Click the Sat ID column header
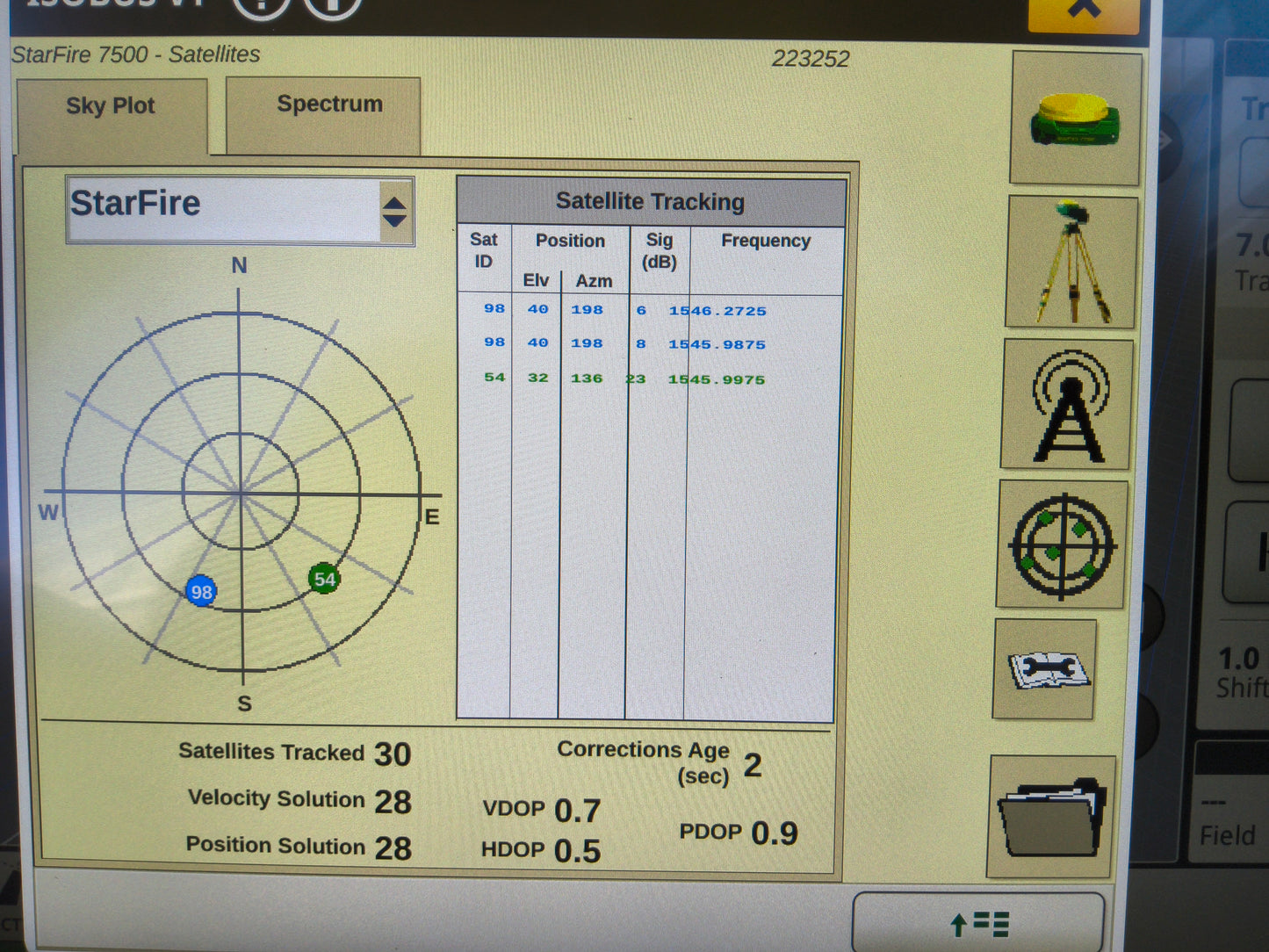This screenshot has height=952, width=1269. pos(484,250)
